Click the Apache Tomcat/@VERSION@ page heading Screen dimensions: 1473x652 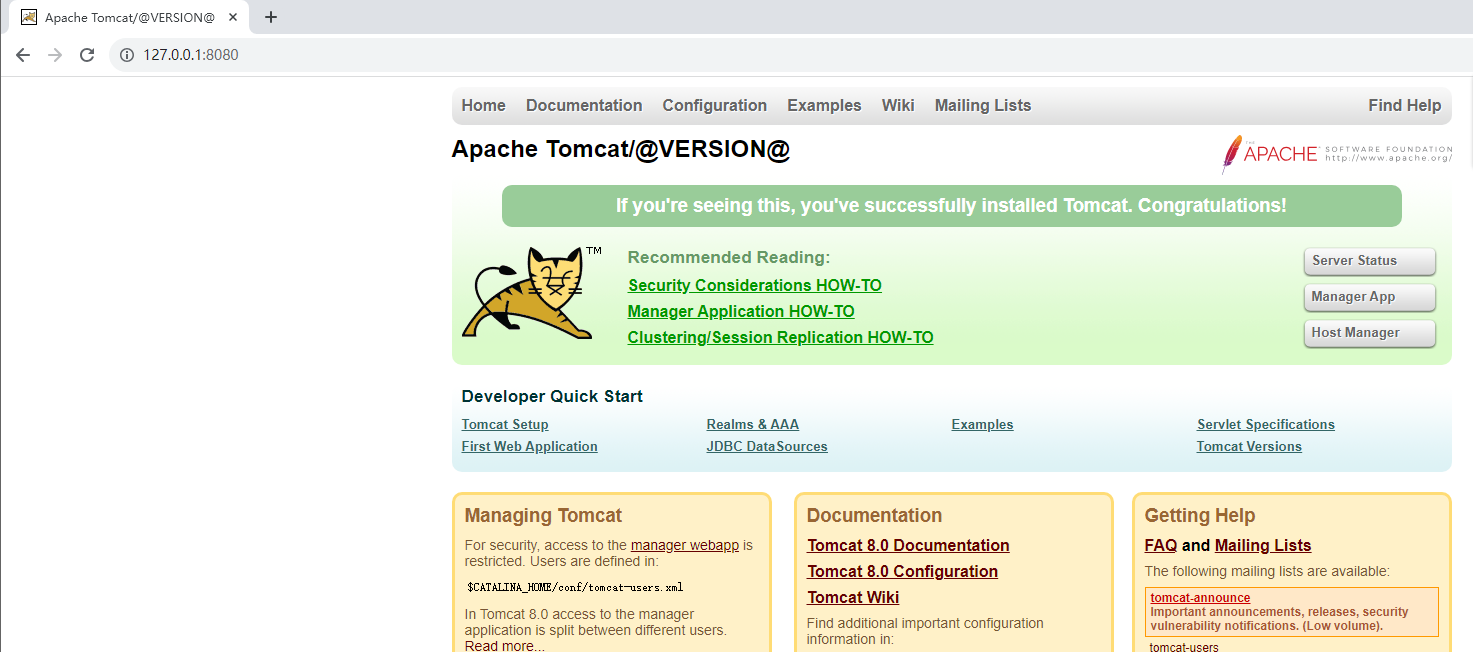pyautogui.click(x=621, y=149)
